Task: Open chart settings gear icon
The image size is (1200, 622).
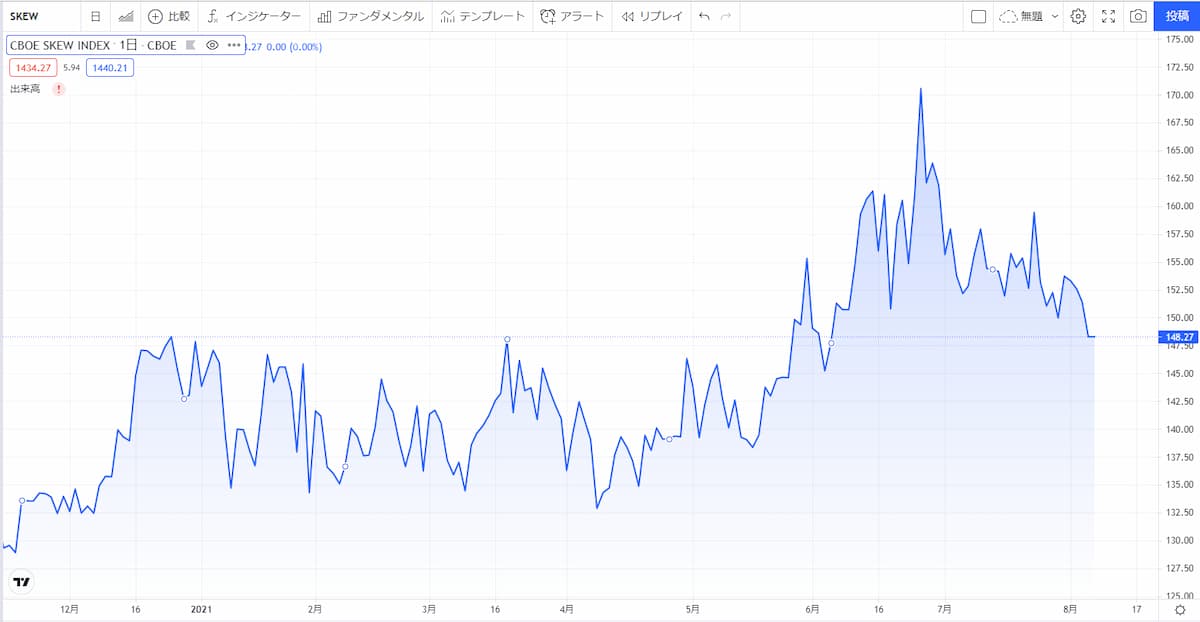Action: 1078,16
